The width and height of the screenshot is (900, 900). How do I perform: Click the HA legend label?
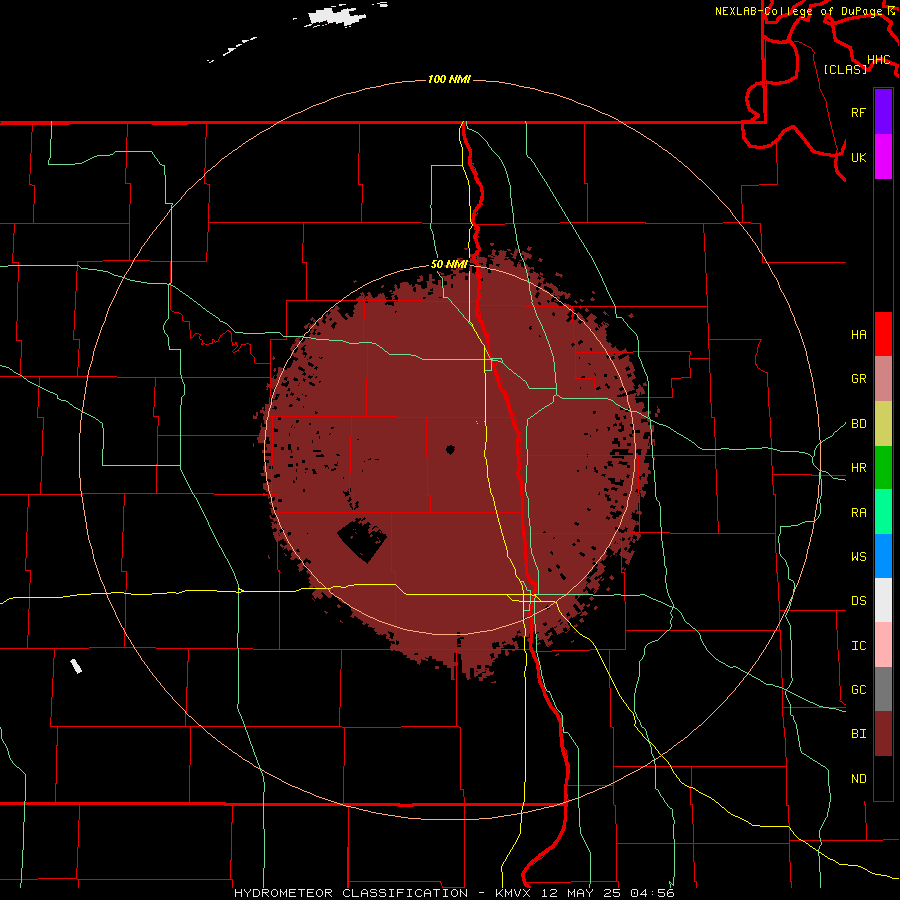[x=858, y=334]
